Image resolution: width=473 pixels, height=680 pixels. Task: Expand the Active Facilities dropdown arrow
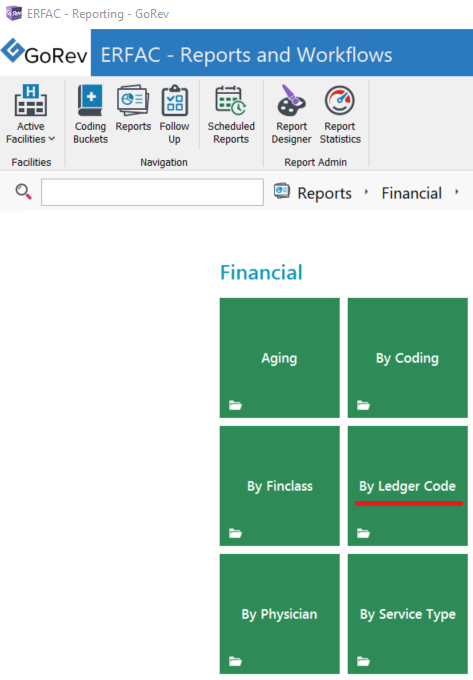52,139
